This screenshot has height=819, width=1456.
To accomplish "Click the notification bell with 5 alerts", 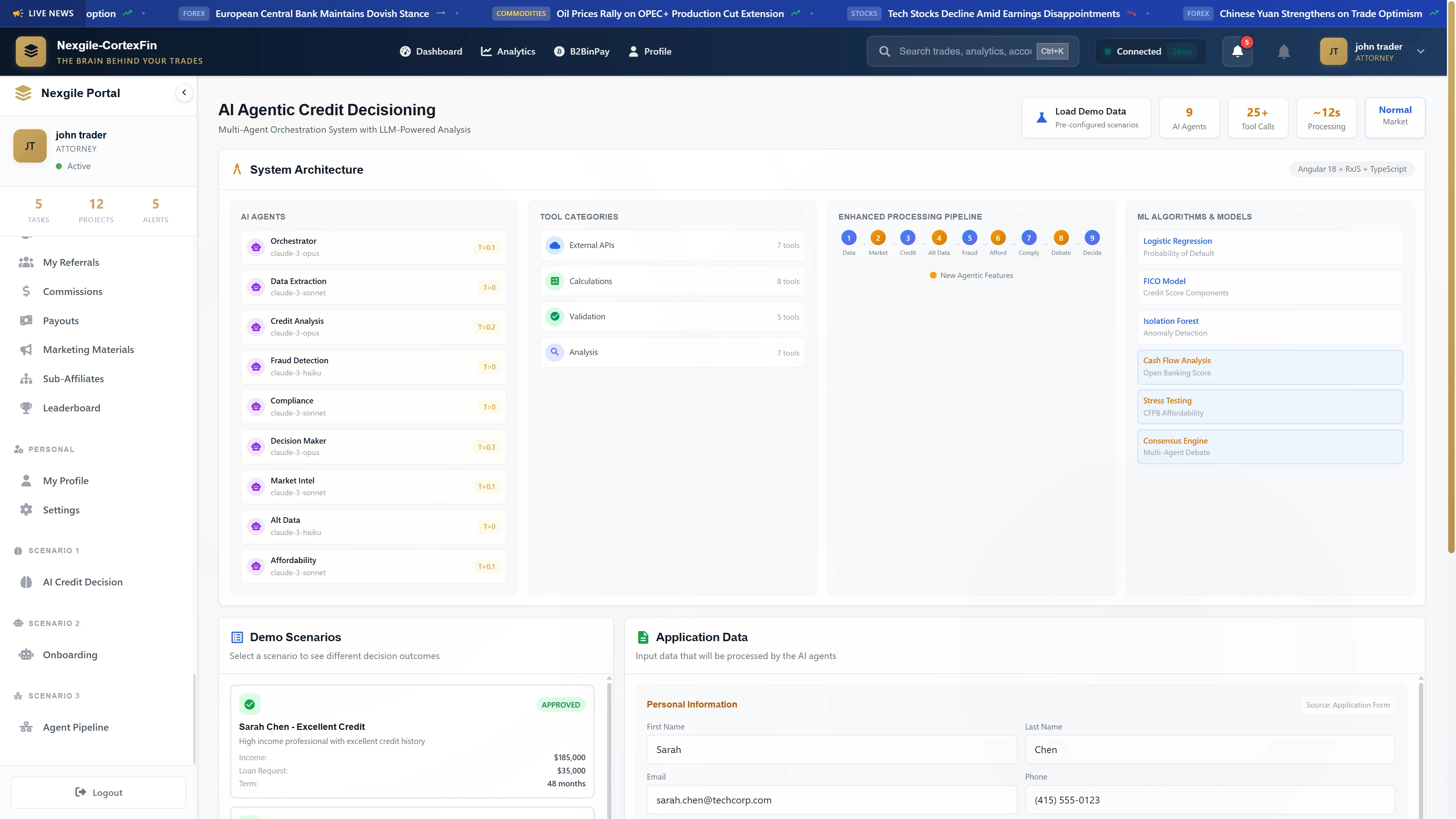I will pyautogui.click(x=1237, y=51).
